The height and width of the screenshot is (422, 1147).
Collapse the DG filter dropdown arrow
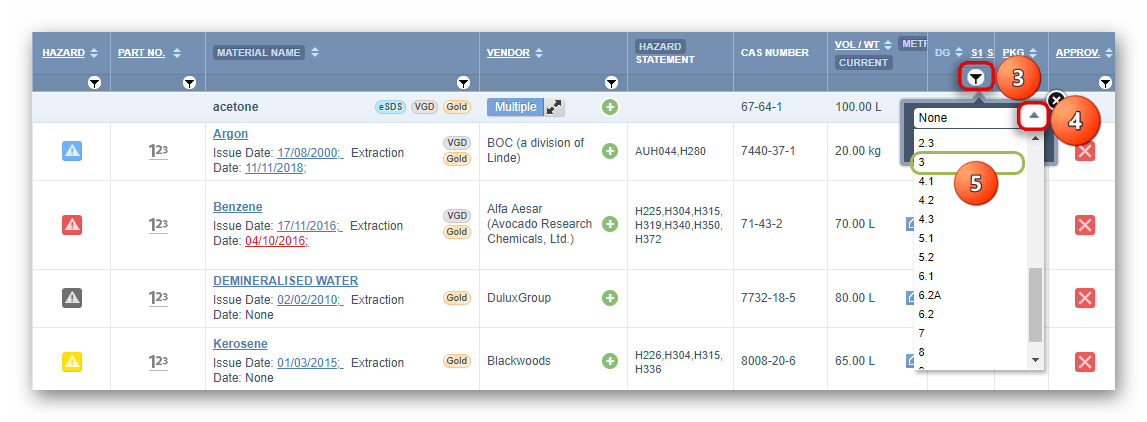coord(1034,117)
